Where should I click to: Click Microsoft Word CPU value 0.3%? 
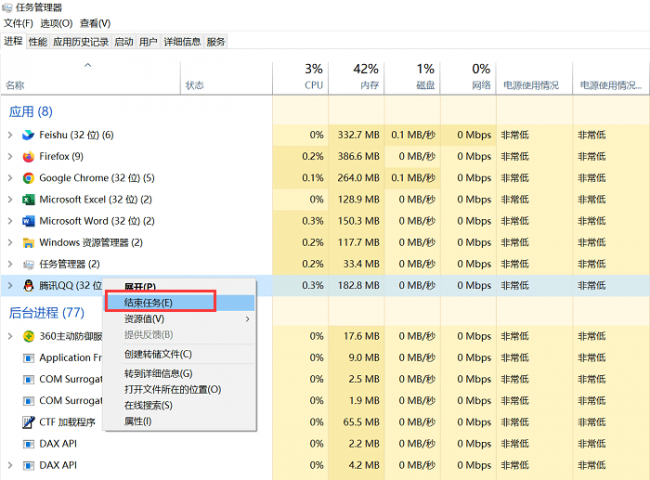pos(313,221)
